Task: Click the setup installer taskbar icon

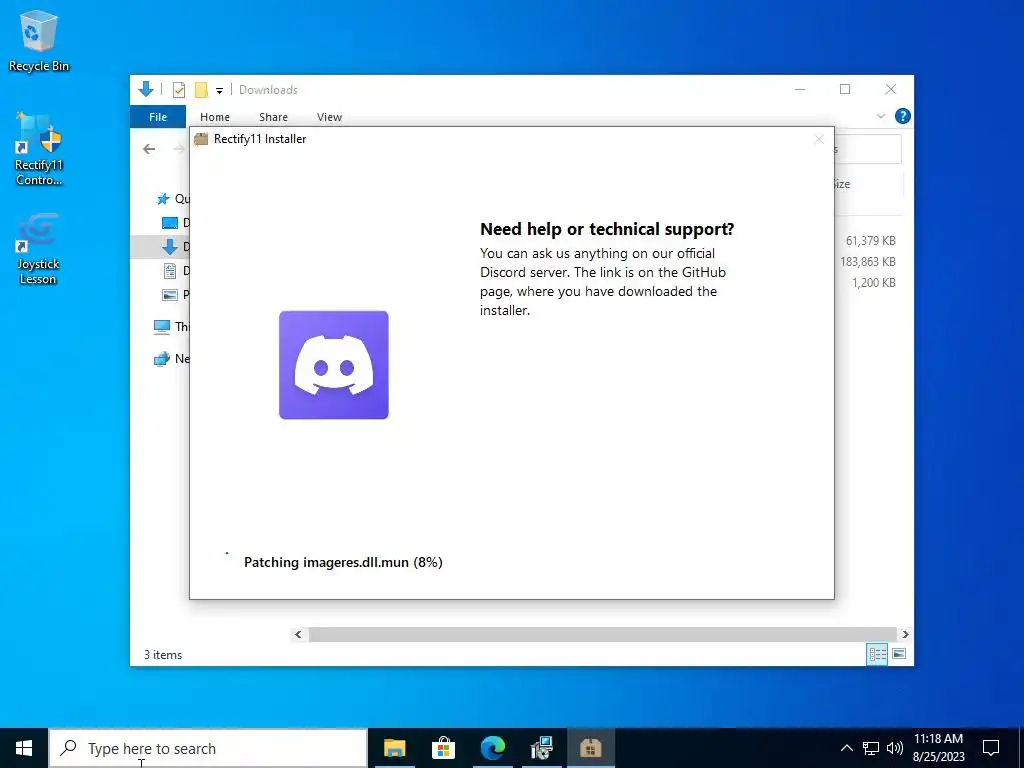Action: click(542, 748)
